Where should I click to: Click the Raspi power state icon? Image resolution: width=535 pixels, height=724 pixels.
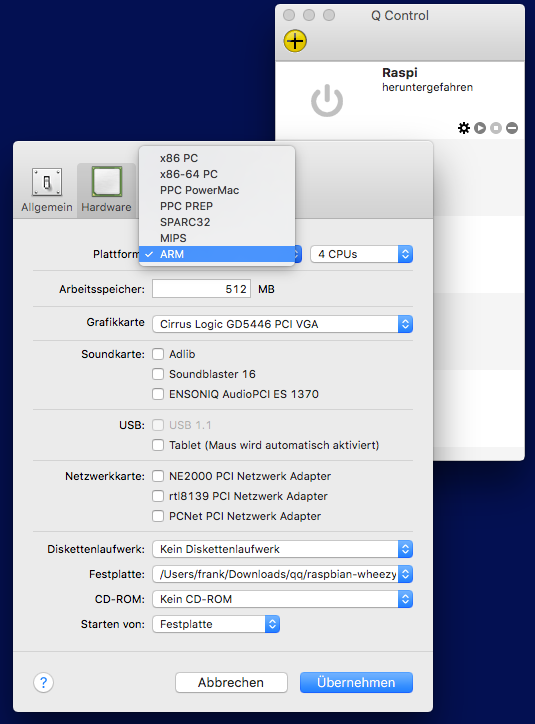click(x=327, y=100)
